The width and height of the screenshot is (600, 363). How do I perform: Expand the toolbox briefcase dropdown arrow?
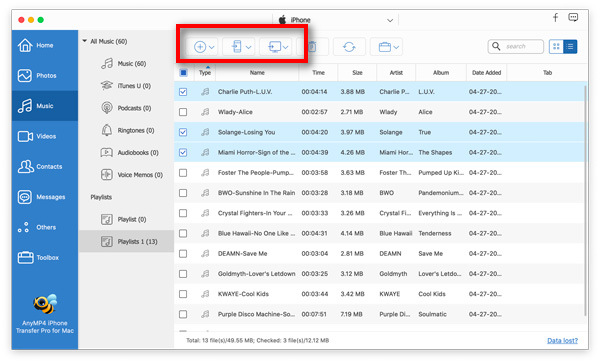click(396, 47)
